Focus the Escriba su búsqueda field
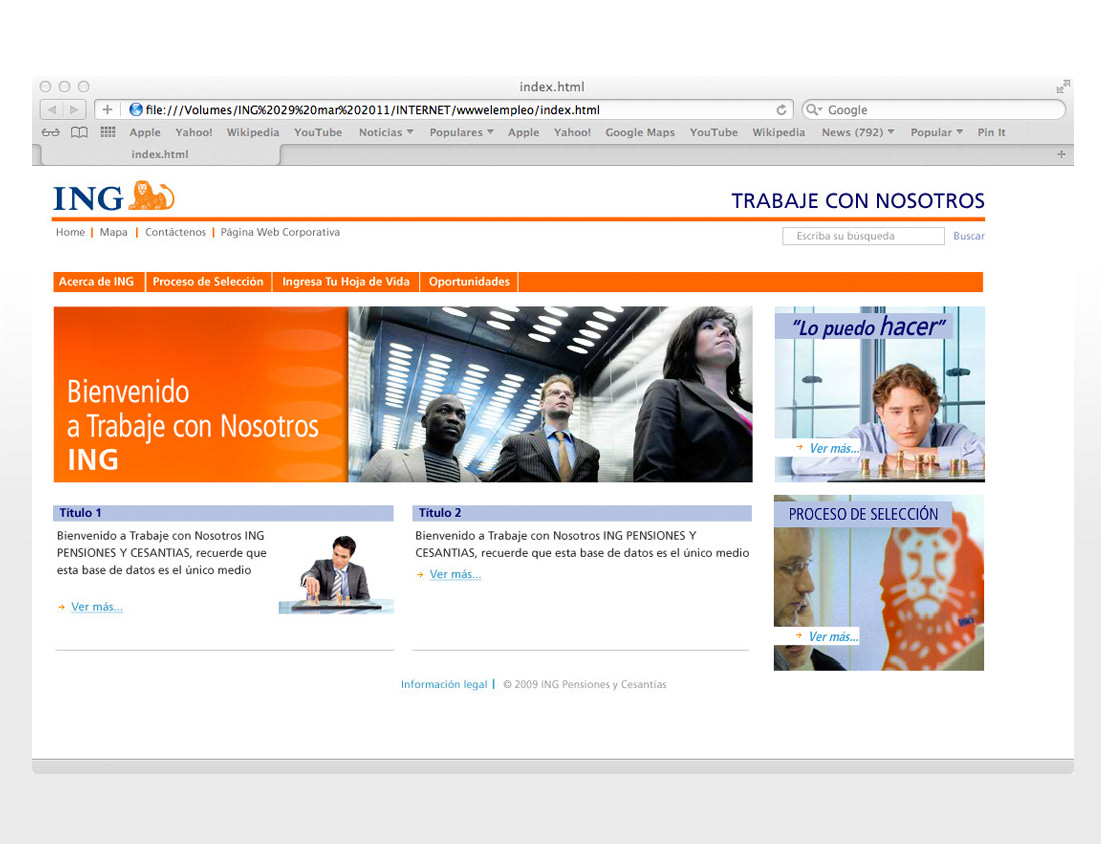Image resolution: width=1101 pixels, height=844 pixels. pos(863,236)
